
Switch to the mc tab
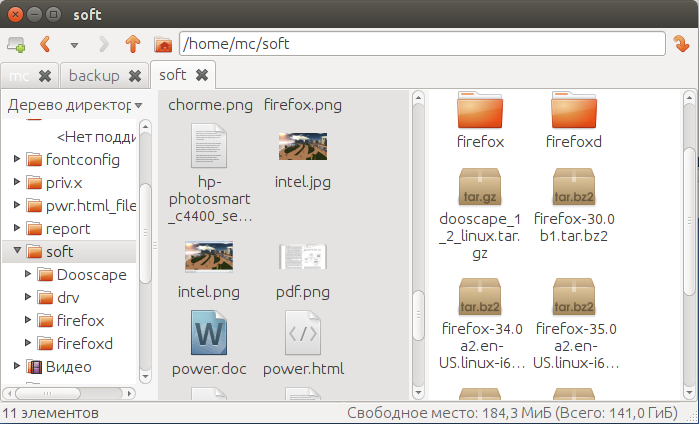(x=19, y=76)
